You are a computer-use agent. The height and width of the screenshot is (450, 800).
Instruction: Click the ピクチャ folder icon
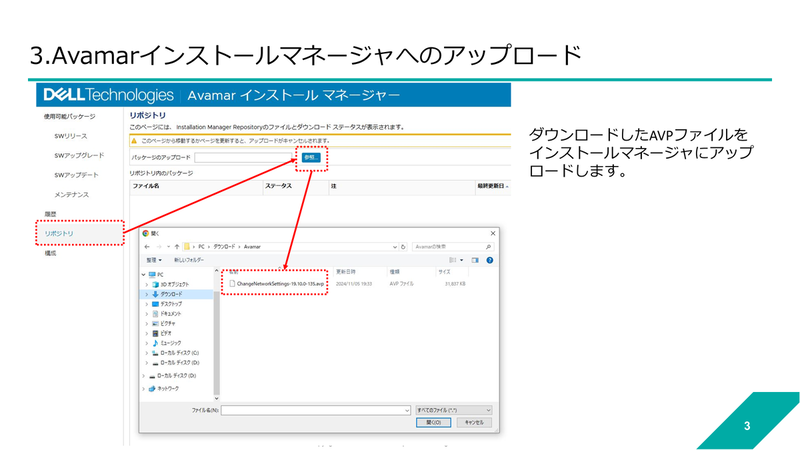click(156, 323)
